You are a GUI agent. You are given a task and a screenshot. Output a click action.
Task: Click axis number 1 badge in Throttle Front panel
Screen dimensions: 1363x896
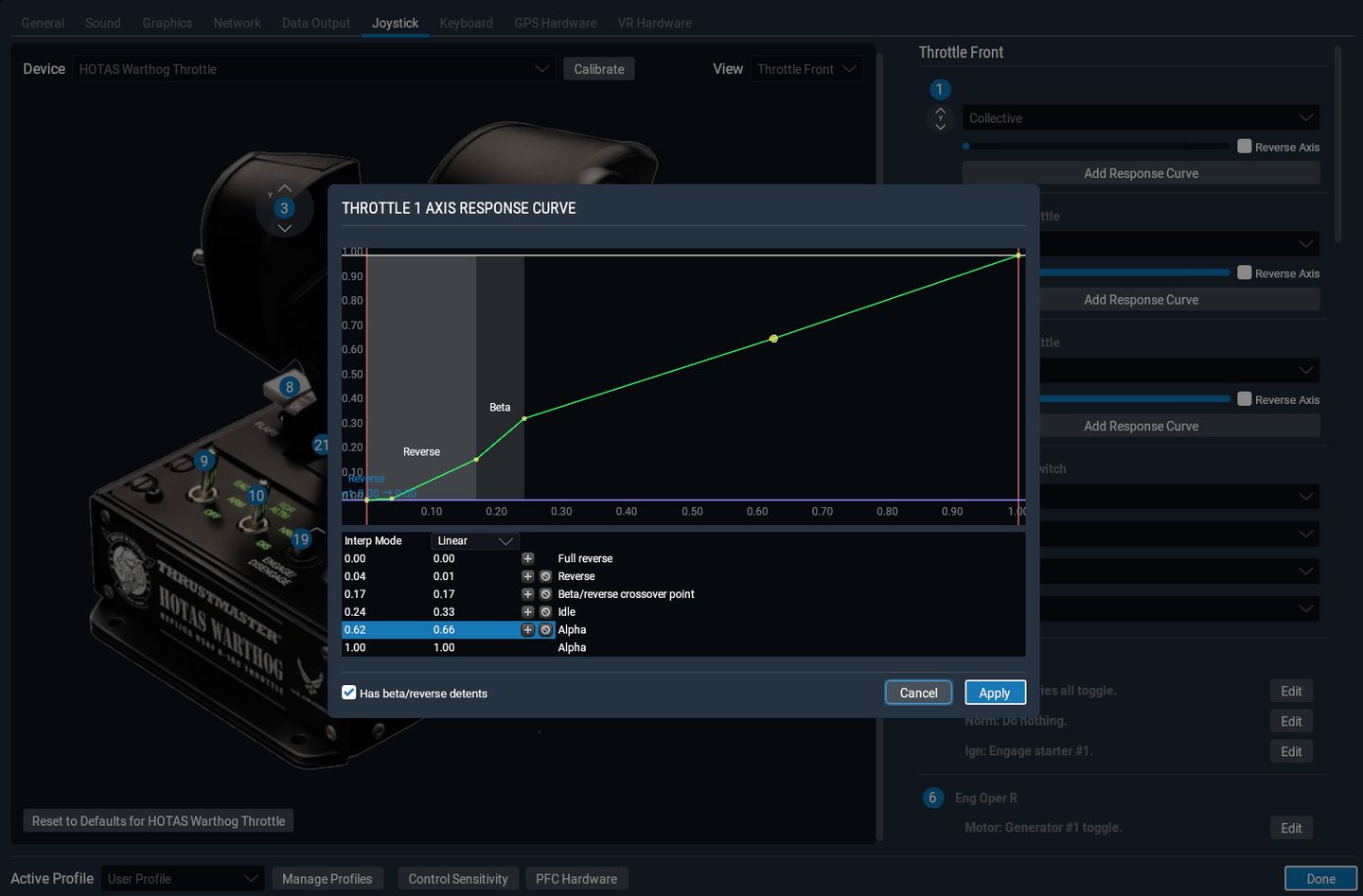(x=939, y=89)
